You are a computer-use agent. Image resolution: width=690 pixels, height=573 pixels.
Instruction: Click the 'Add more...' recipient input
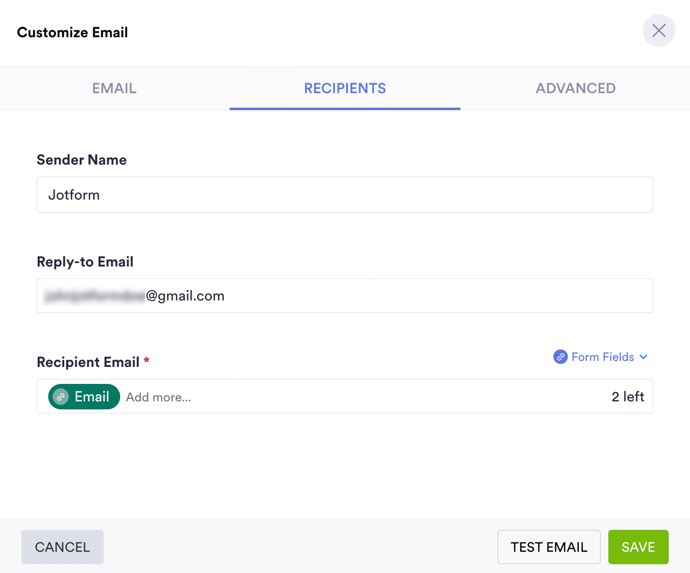(x=300, y=397)
